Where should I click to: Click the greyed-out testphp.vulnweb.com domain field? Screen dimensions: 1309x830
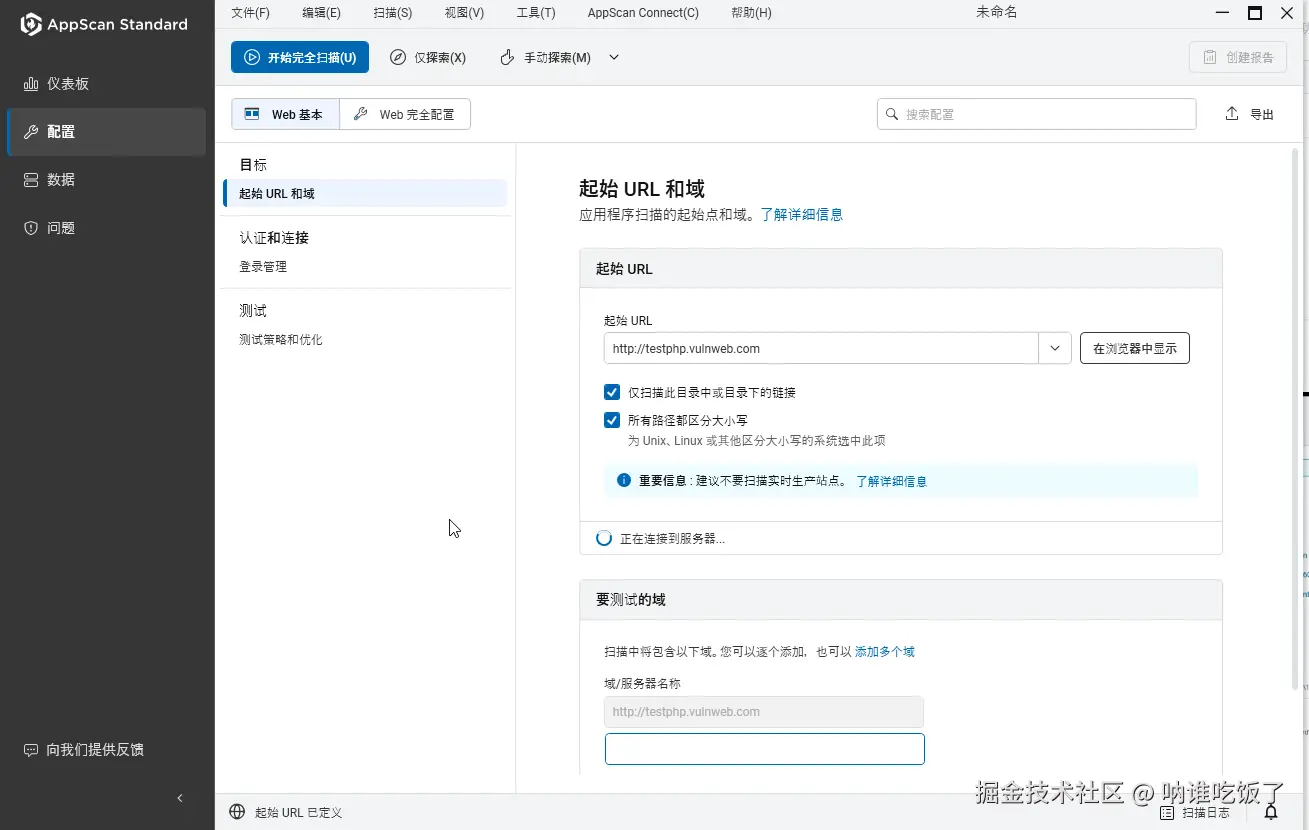(x=764, y=712)
